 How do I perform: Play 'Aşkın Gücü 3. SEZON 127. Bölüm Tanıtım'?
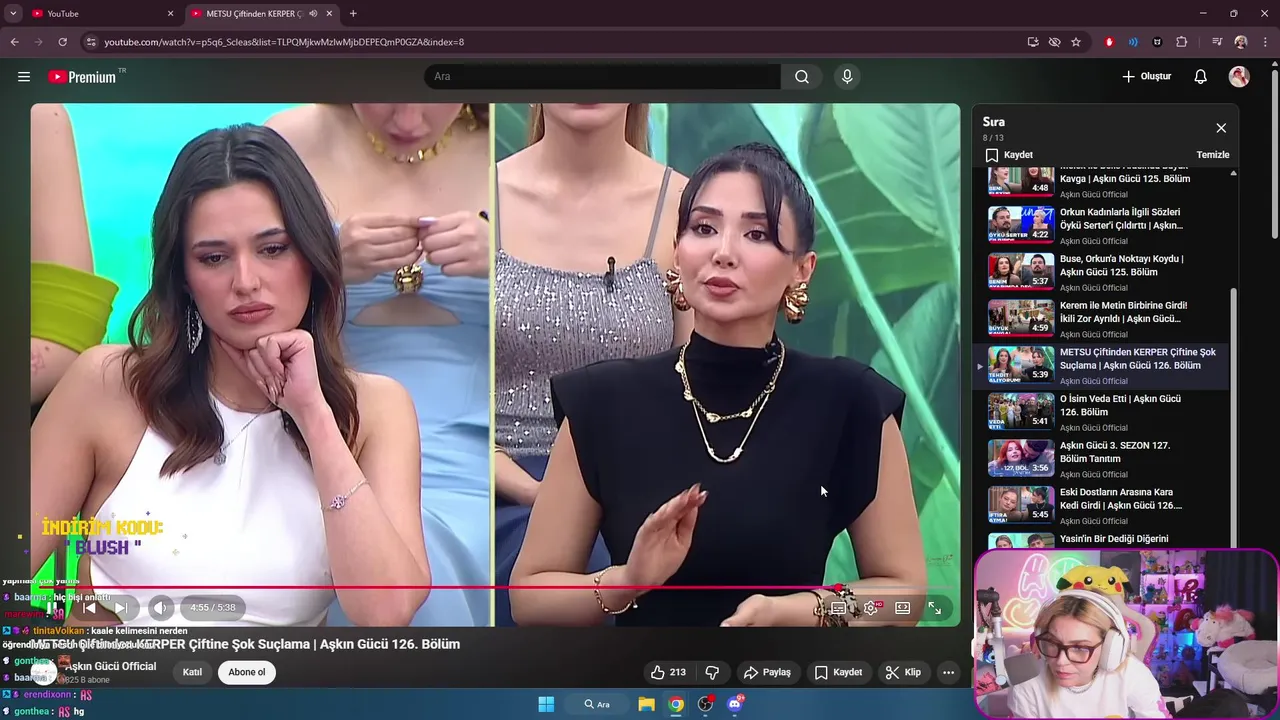pos(1106,458)
